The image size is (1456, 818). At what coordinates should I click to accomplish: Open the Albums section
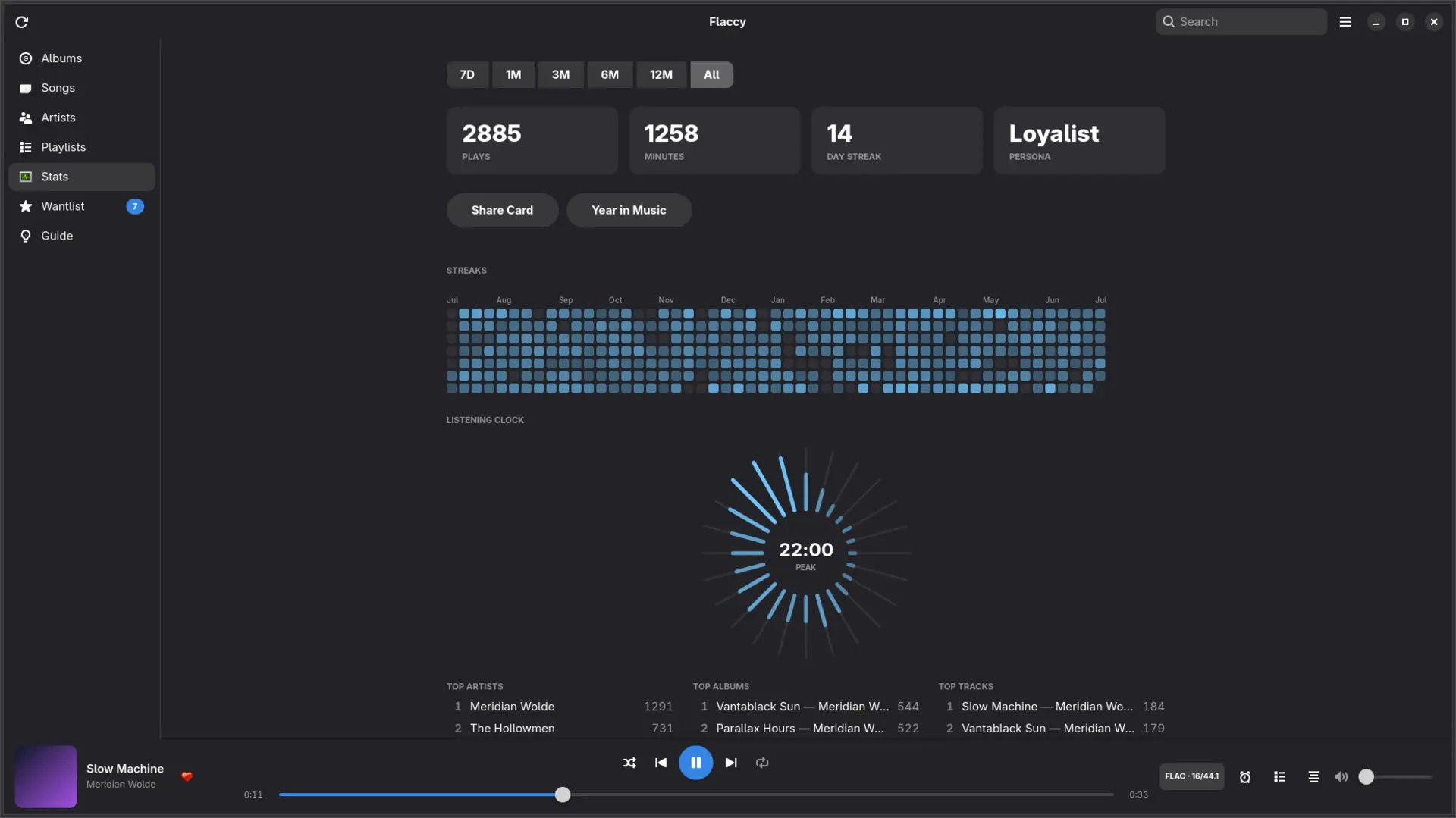click(x=81, y=58)
